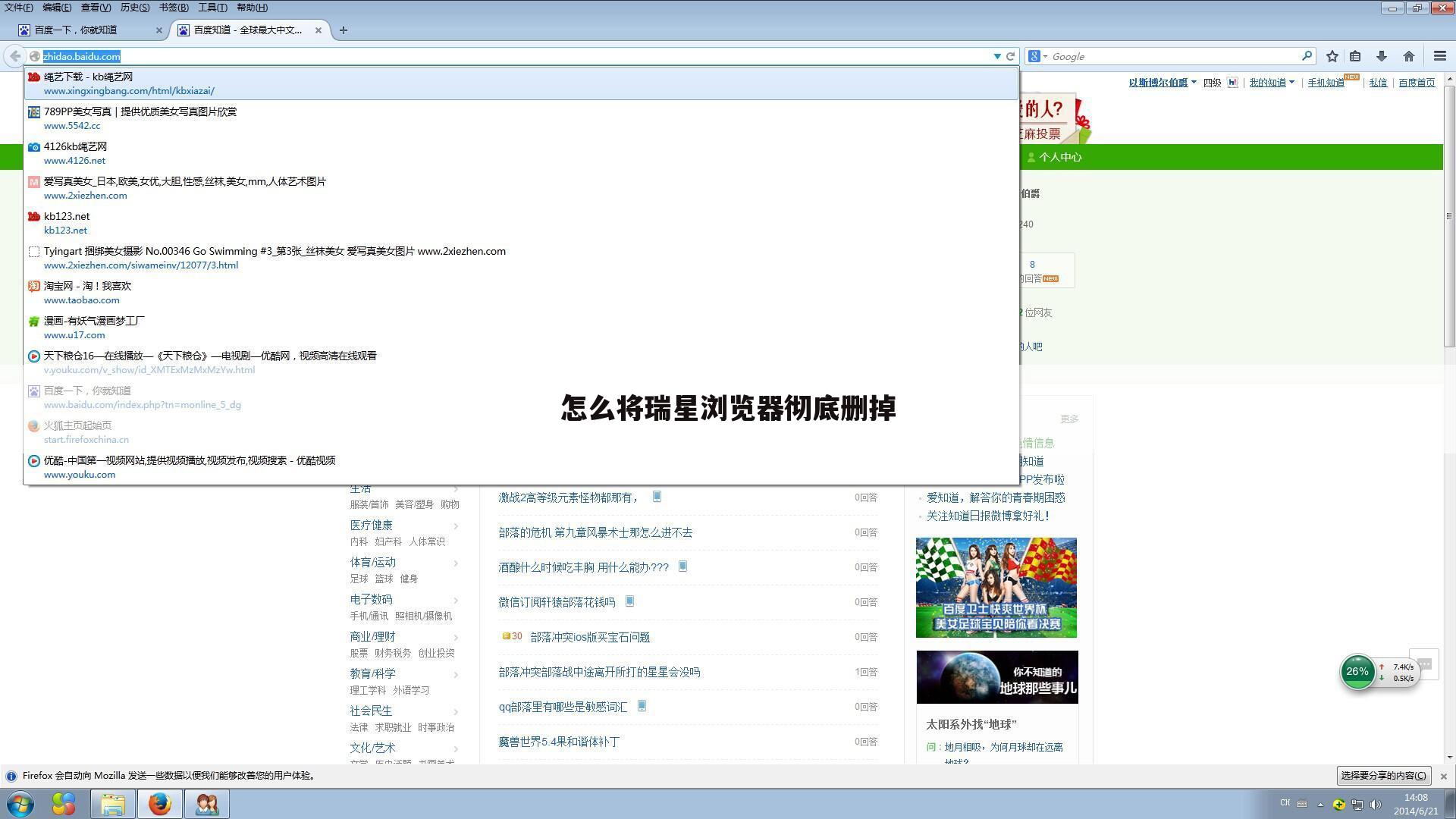Click the mobile icon beside 微信订阅 question
Screen dimensions: 1456x819
(x=629, y=601)
